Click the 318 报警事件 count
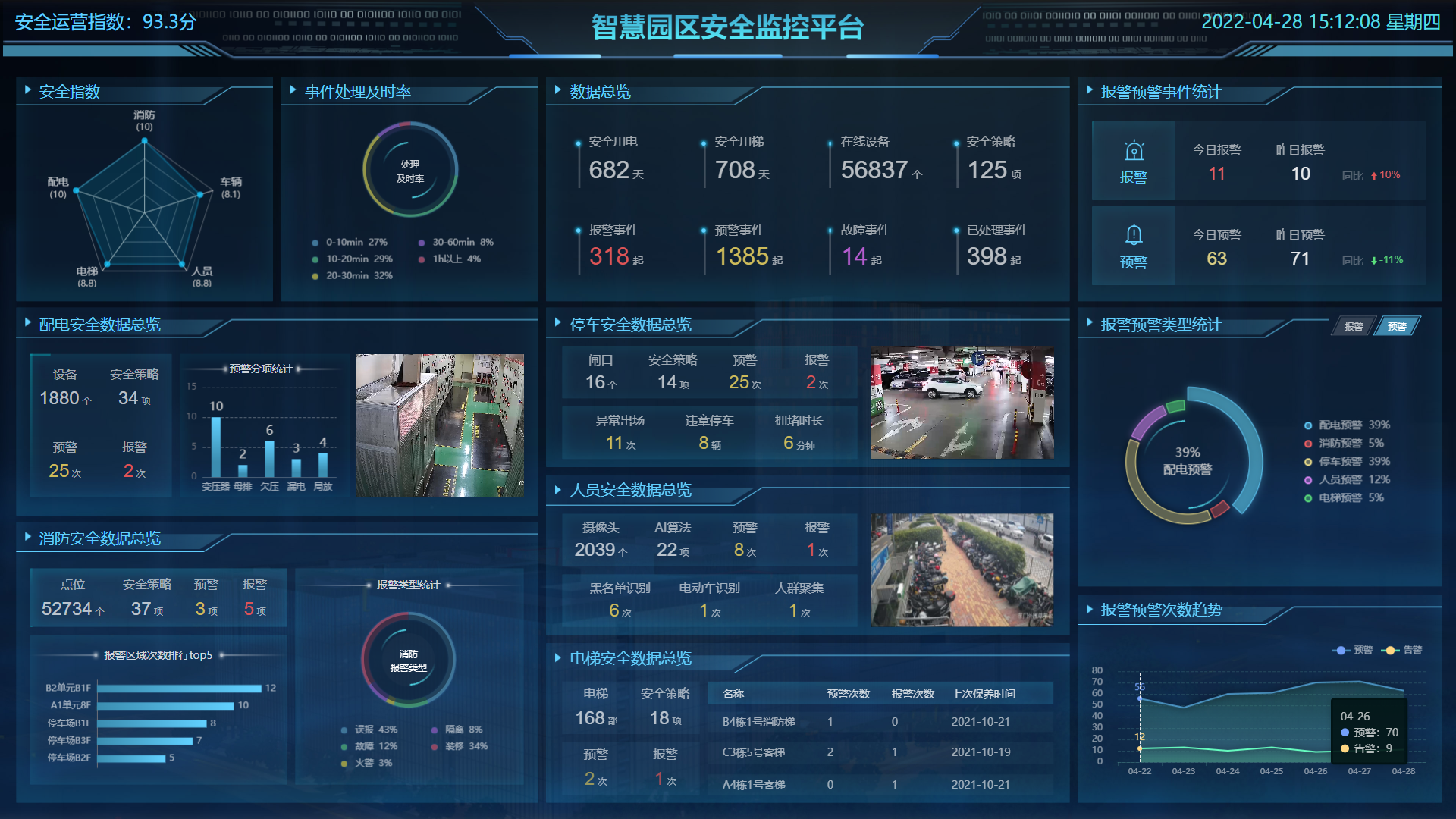 (x=609, y=257)
